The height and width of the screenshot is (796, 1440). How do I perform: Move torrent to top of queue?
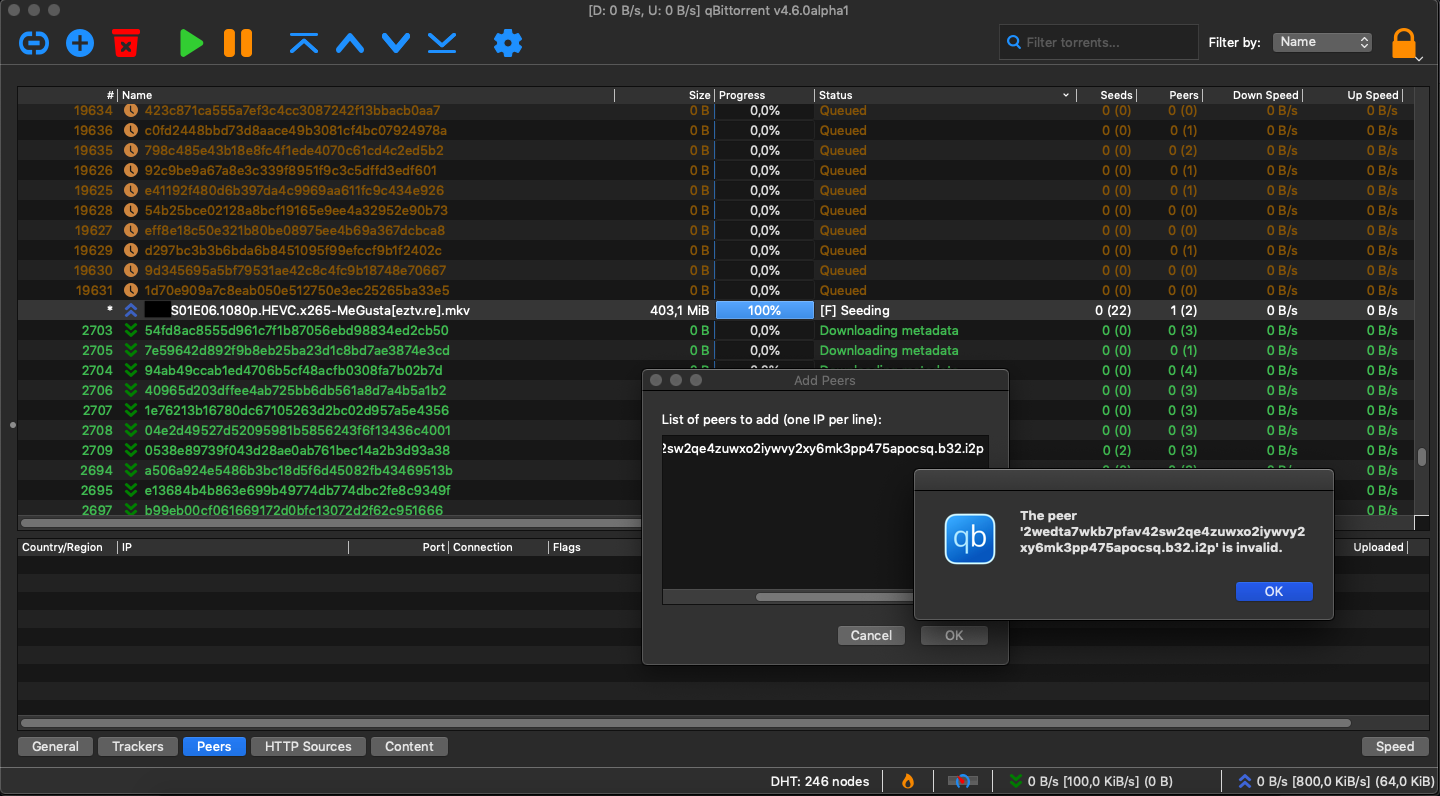coord(304,43)
